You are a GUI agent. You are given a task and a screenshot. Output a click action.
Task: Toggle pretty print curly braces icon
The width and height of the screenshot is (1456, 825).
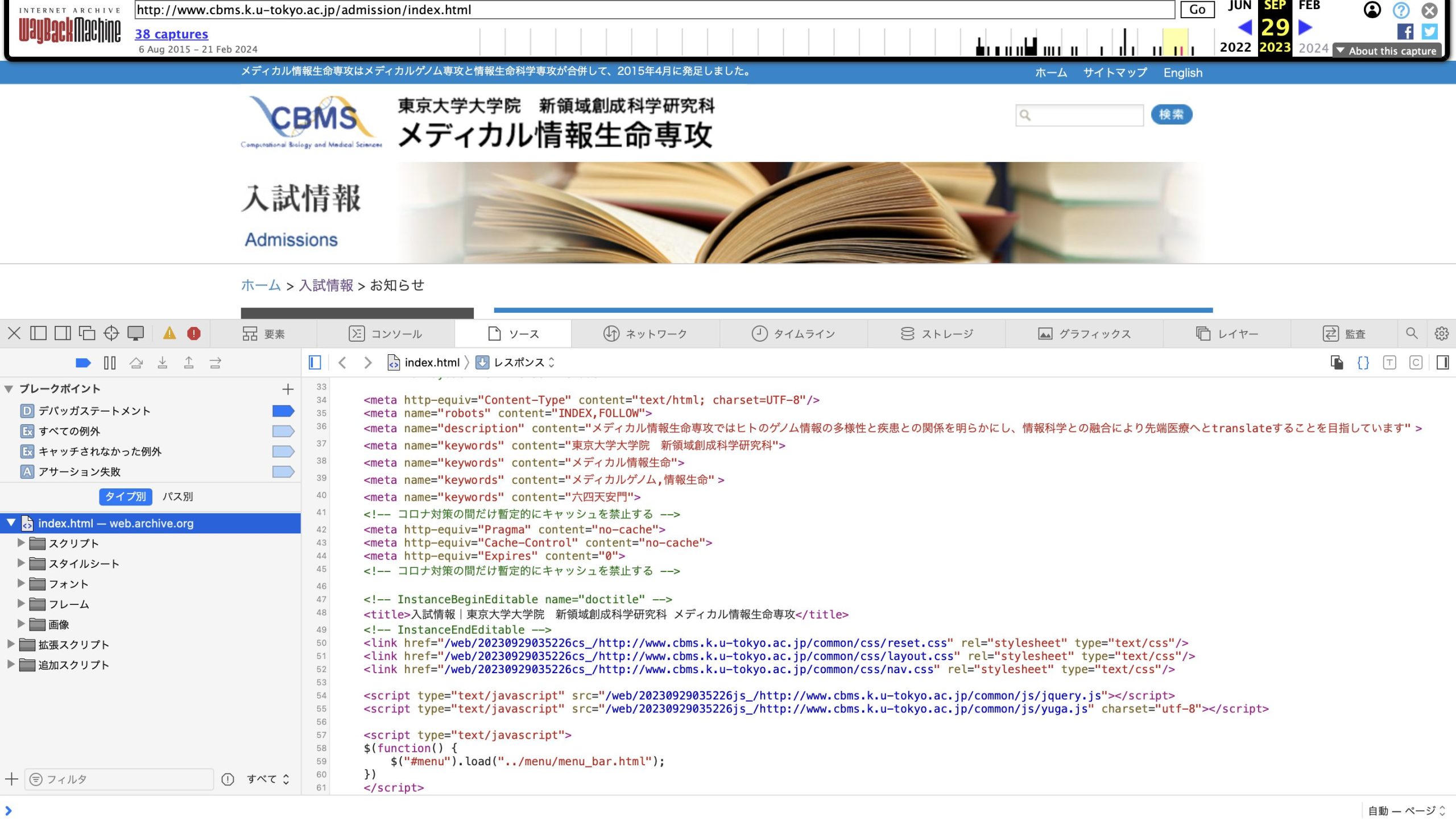(x=1363, y=363)
